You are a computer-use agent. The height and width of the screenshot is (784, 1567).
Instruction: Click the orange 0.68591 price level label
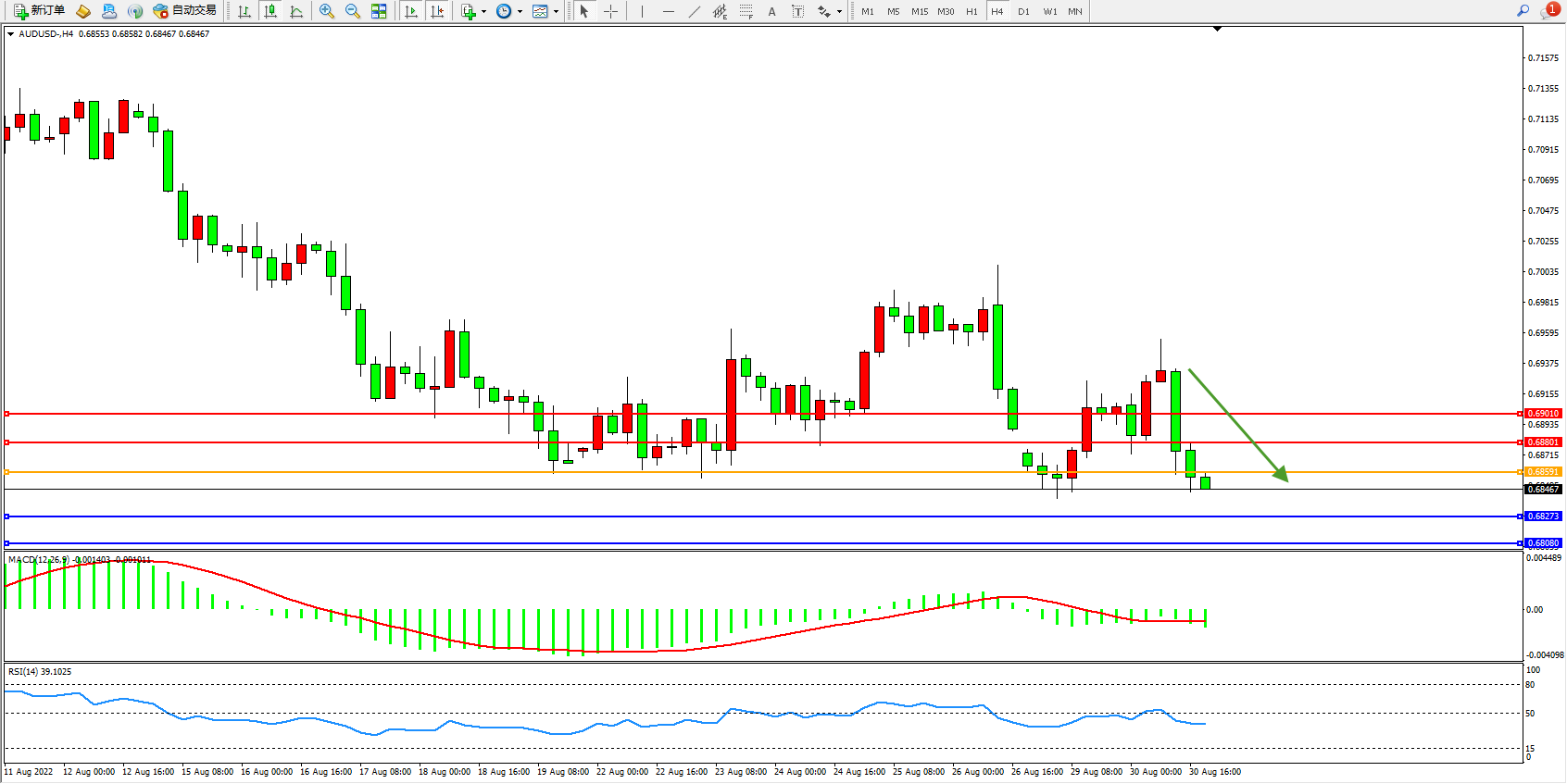coord(1543,472)
